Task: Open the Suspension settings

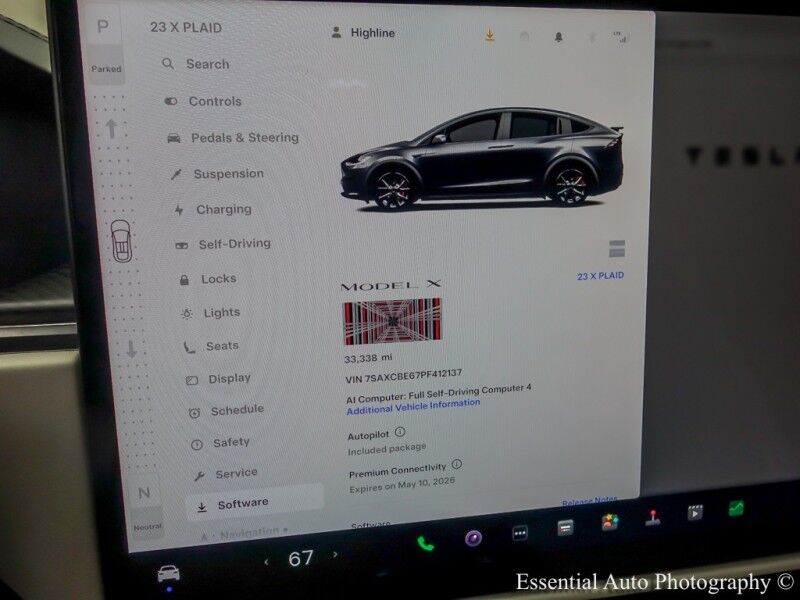Action: click(217, 173)
